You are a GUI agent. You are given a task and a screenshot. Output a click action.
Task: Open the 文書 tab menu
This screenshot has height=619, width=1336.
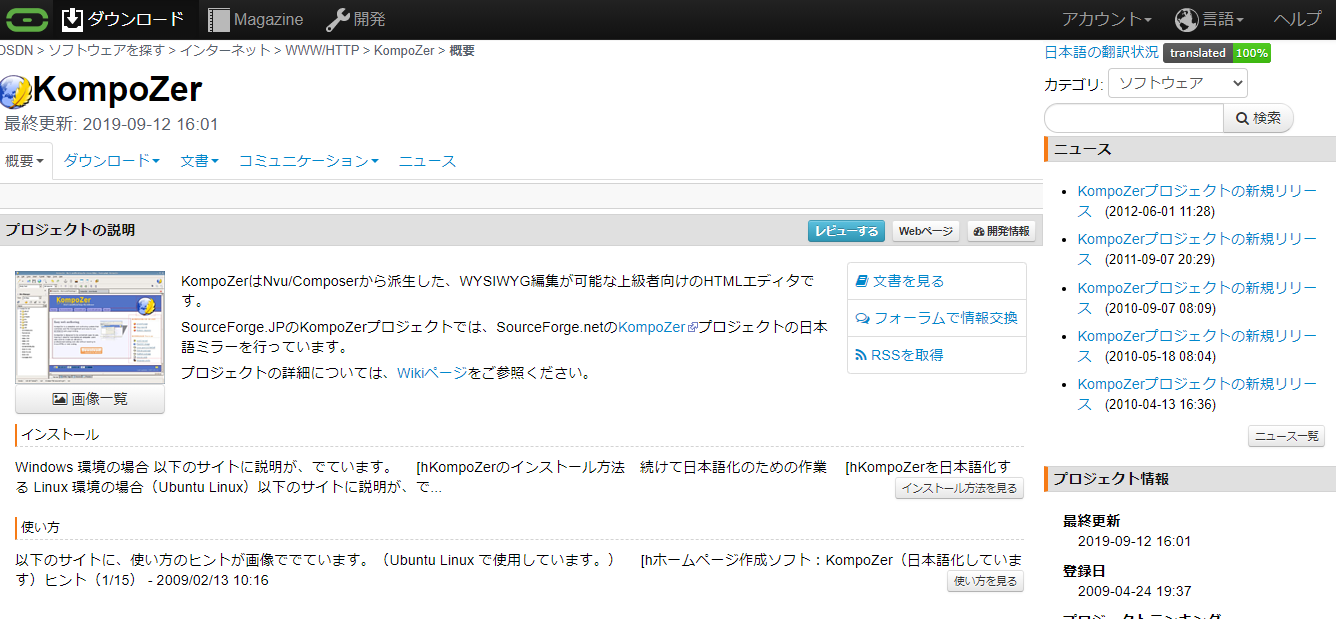pos(199,161)
